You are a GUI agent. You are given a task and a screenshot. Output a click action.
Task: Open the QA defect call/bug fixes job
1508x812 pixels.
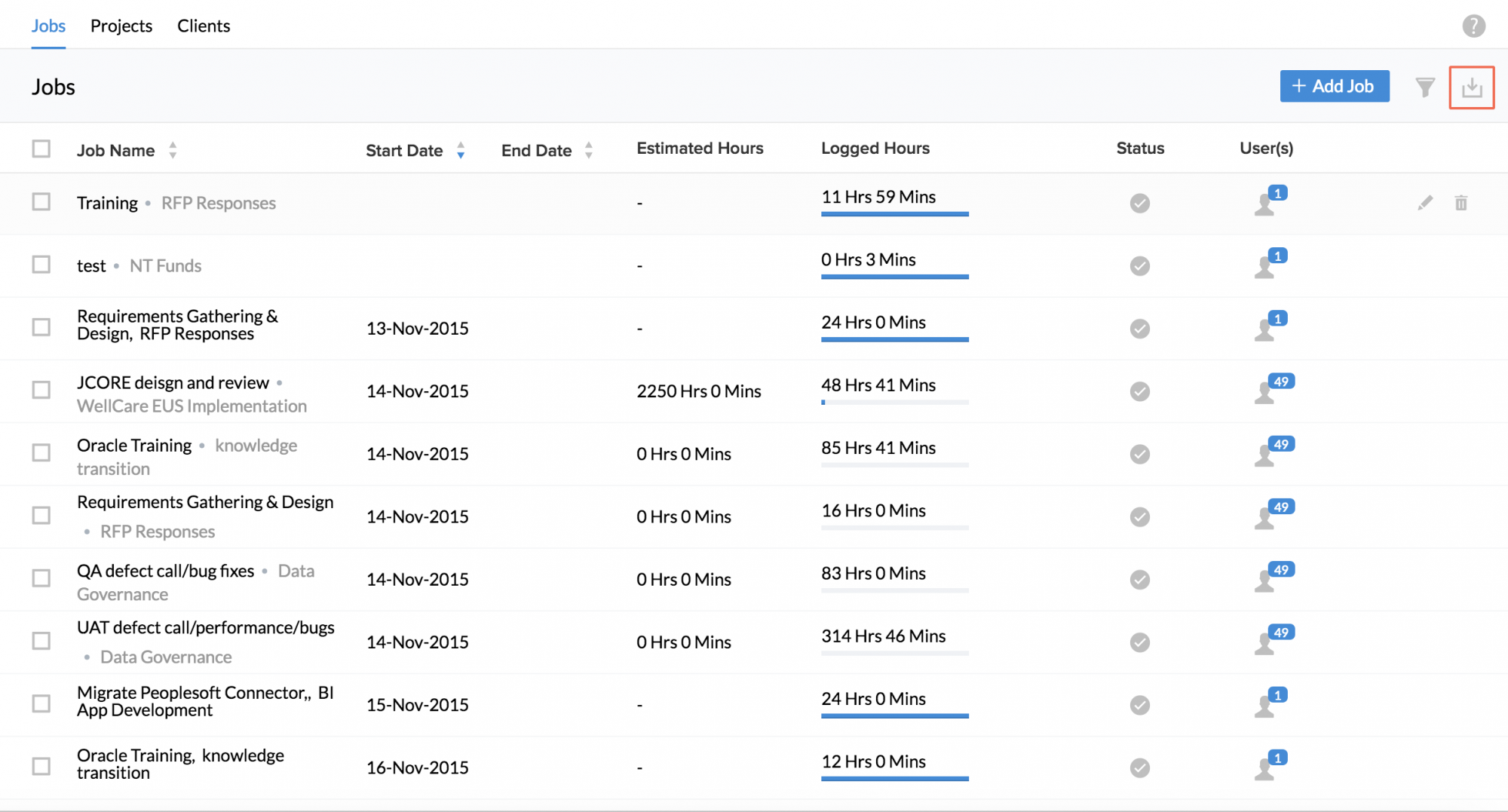166,571
